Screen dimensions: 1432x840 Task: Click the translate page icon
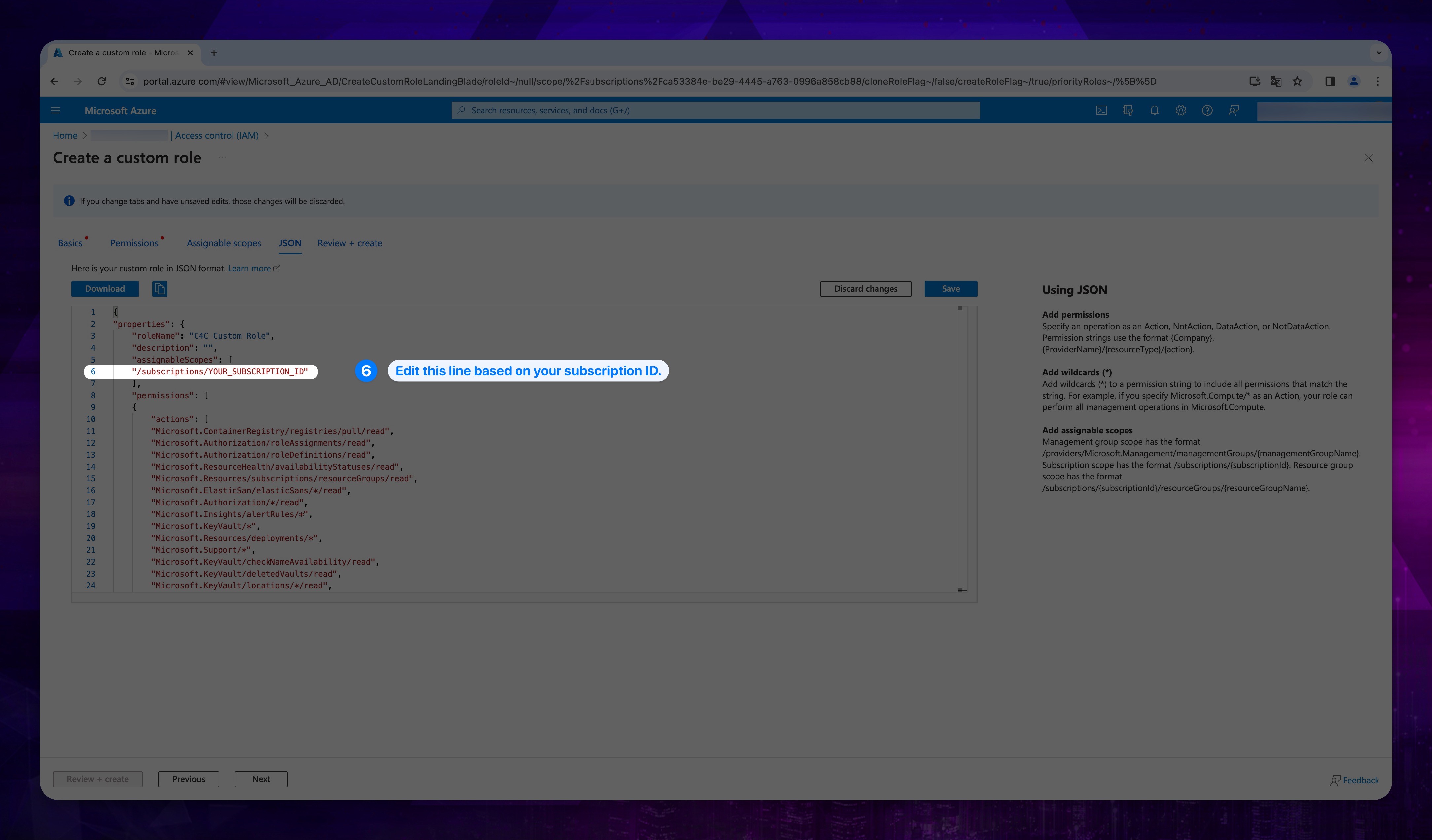(1276, 81)
